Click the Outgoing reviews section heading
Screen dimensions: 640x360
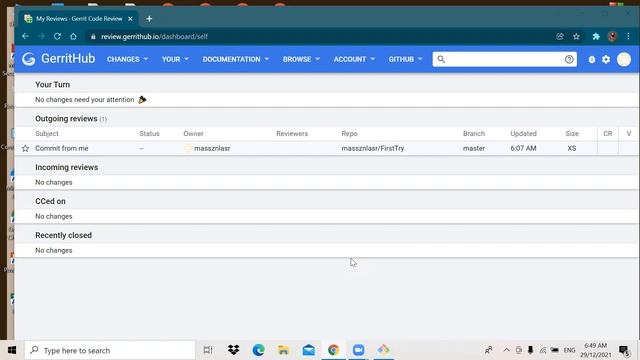pyautogui.click(x=66, y=119)
